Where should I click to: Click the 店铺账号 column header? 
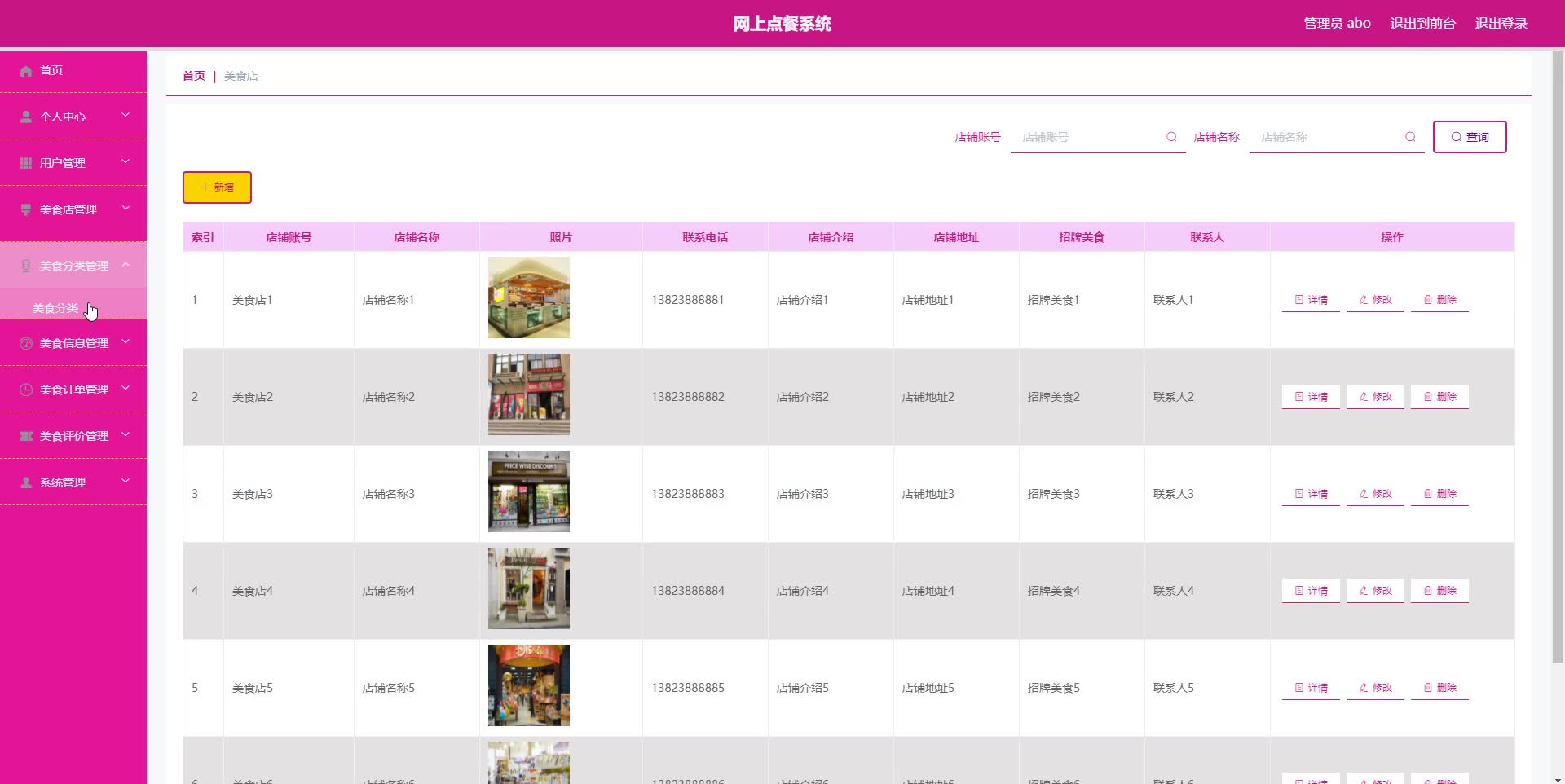point(289,237)
